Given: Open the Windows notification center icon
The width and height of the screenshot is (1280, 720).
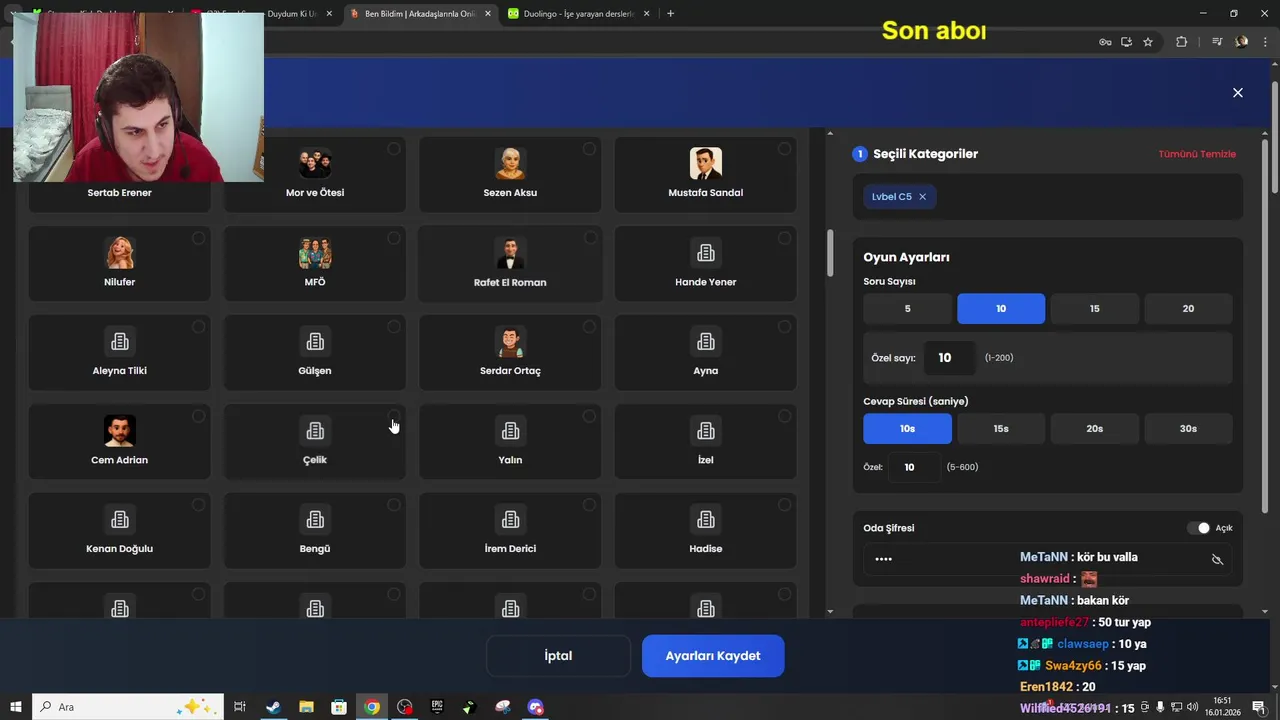Looking at the screenshot, I should [x=1258, y=707].
